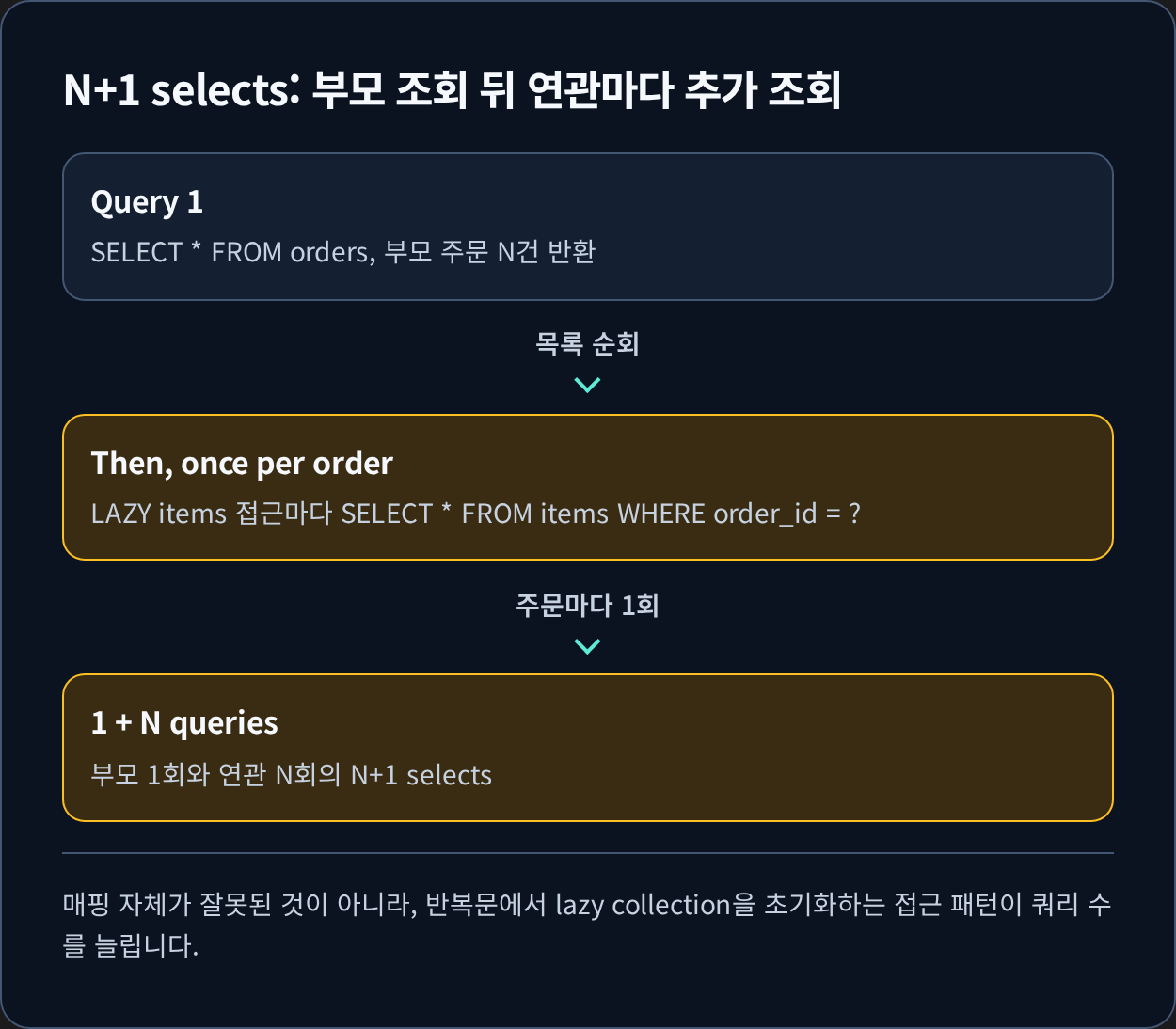Select the 1 + N queries card

(x=588, y=748)
